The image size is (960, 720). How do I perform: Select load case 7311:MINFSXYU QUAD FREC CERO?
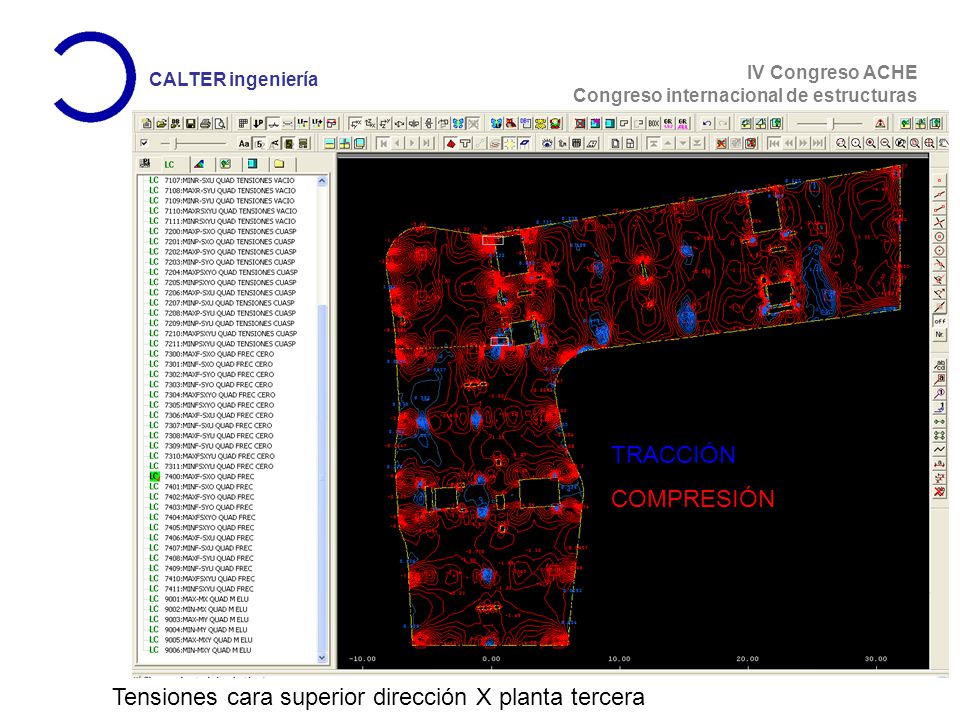point(212,466)
